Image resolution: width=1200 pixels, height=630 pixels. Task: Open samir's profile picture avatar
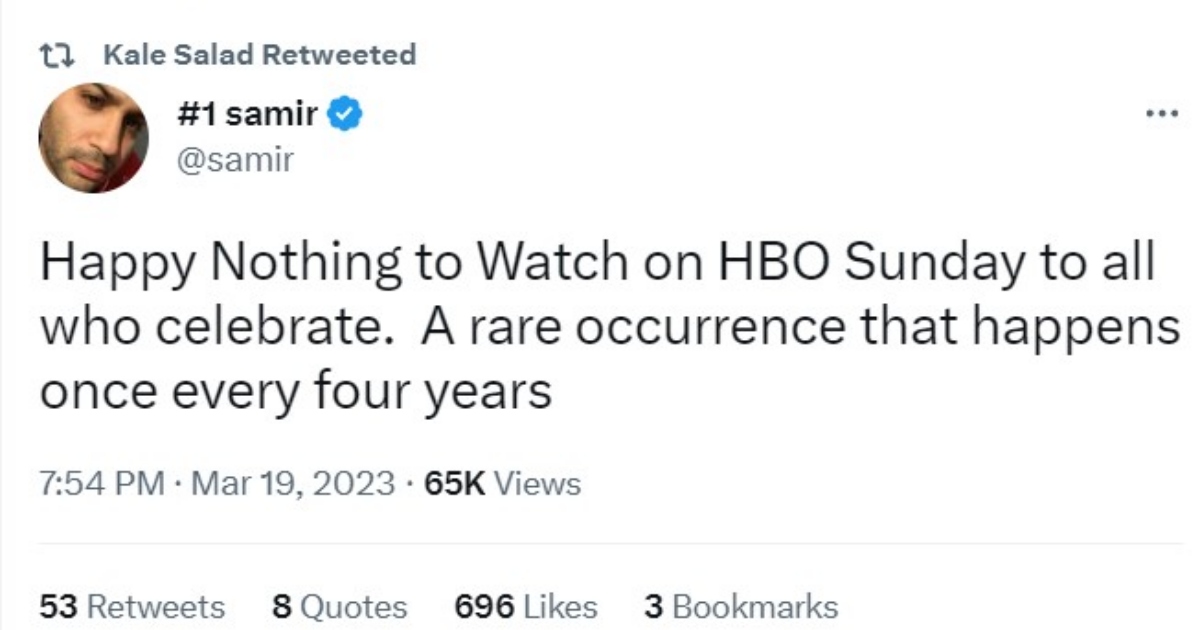pyautogui.click(x=93, y=137)
